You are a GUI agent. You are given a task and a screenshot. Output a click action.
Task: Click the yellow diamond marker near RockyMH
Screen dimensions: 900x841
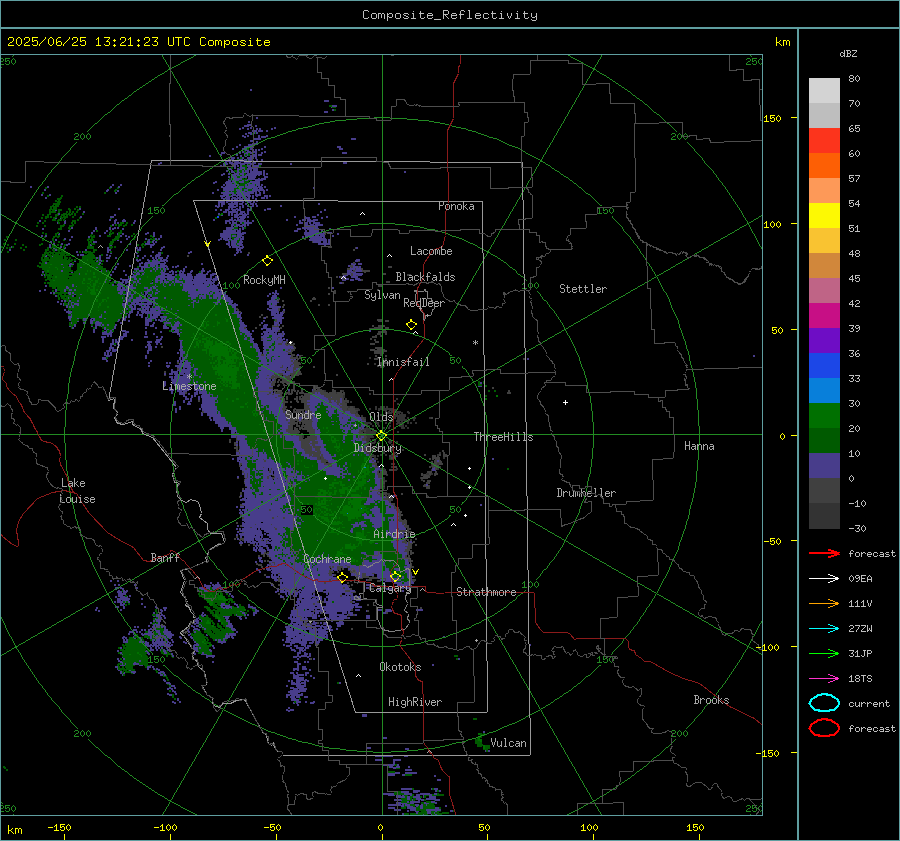[267, 261]
